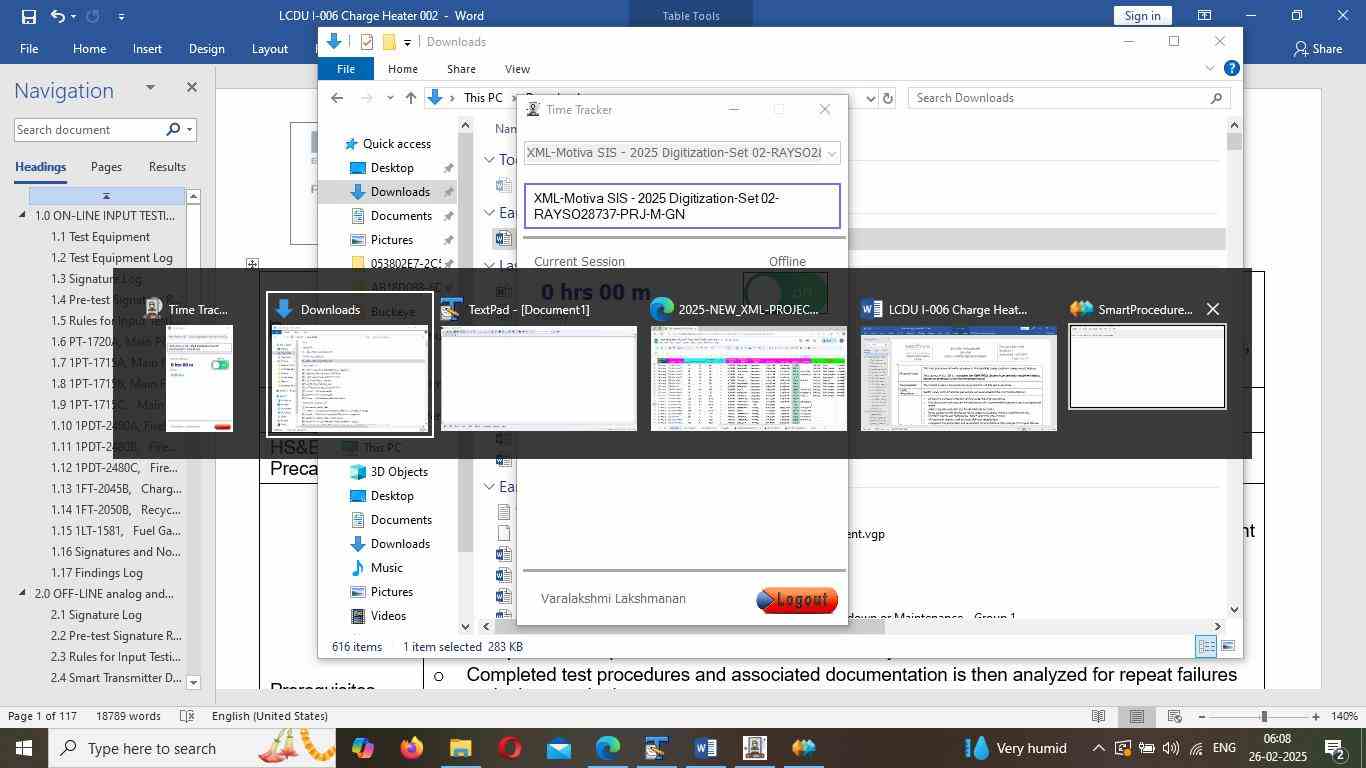Select heading 2.1 Signature Log

click(x=96, y=615)
